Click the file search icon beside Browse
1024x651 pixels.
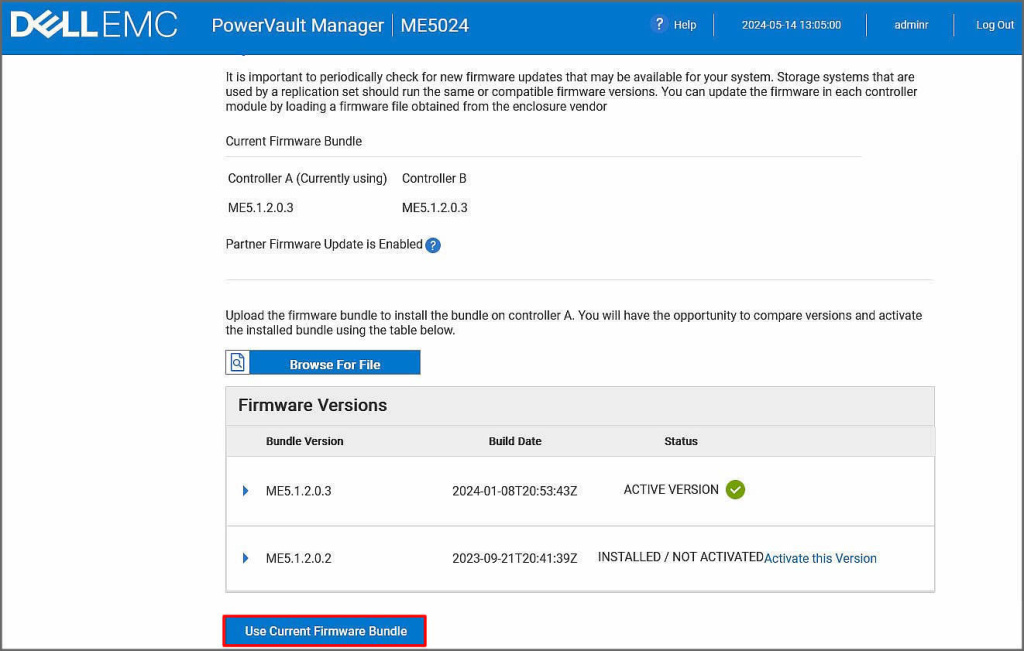[237, 363]
